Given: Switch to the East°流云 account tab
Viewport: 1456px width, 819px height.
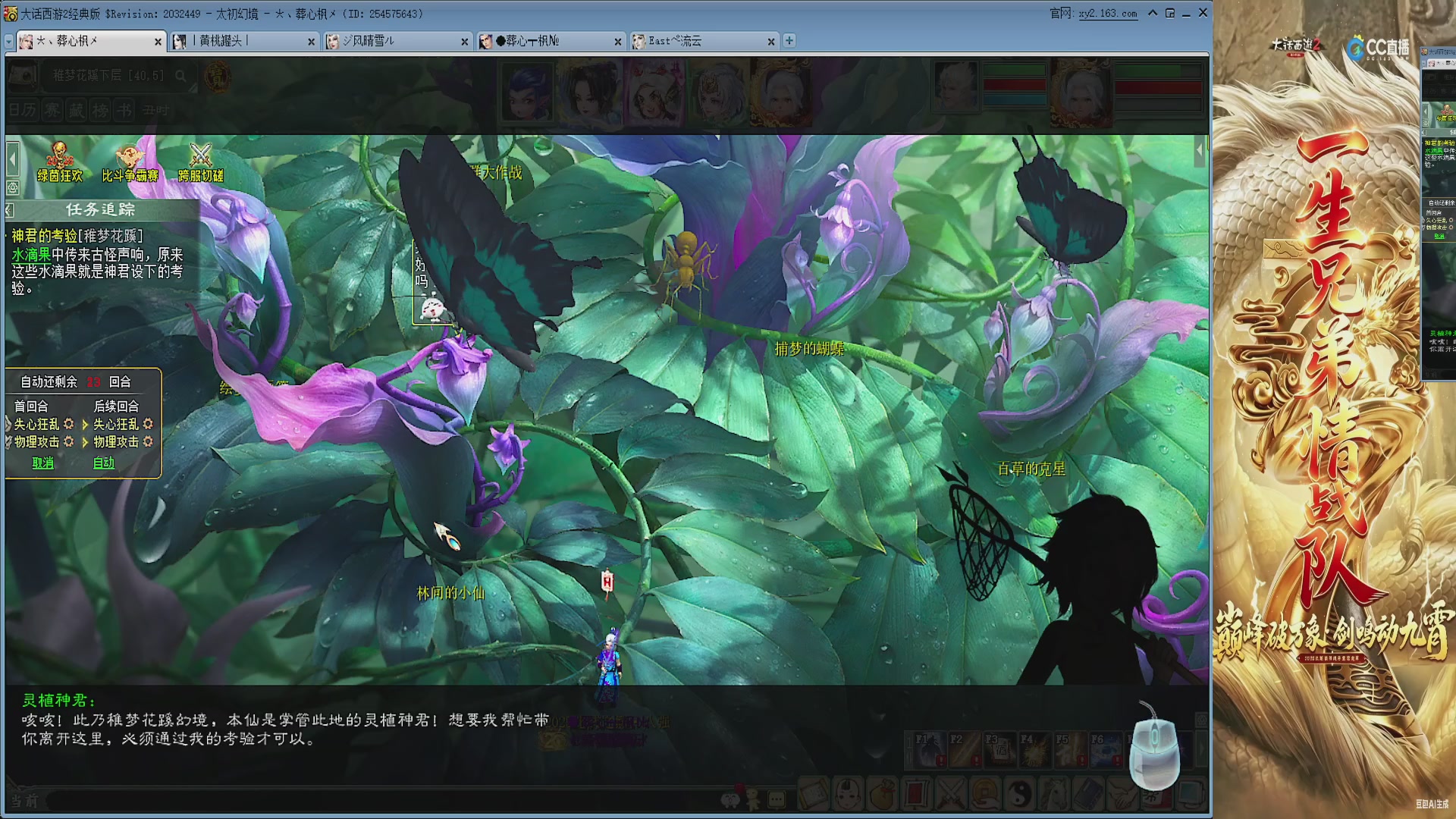Looking at the screenshot, I should coord(704,41).
